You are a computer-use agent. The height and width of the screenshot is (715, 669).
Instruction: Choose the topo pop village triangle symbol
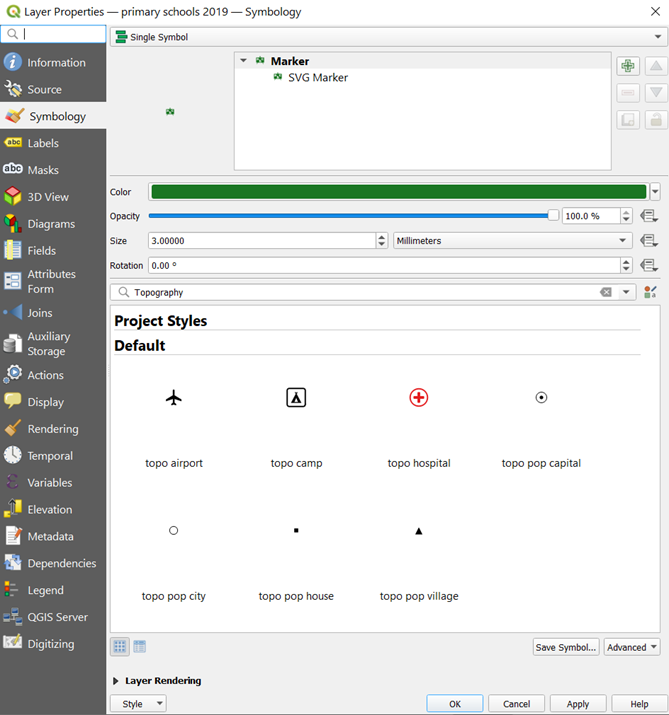(418, 531)
